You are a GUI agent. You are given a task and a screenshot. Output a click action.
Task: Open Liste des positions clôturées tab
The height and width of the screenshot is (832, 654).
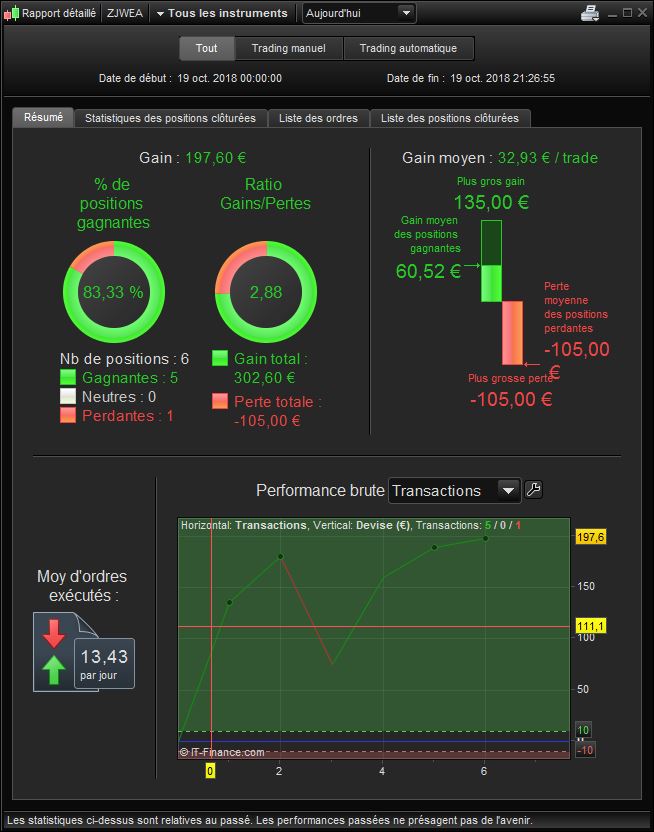pyautogui.click(x=450, y=118)
